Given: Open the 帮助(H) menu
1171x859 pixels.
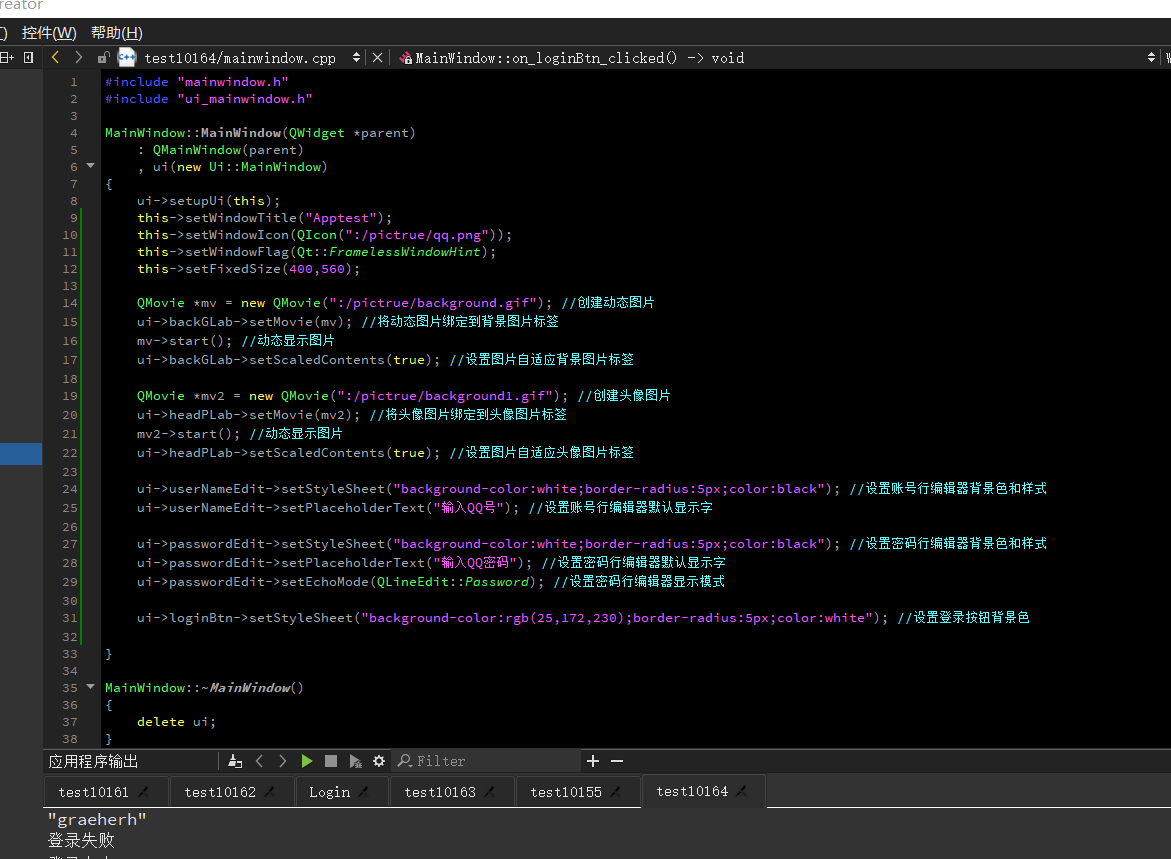Looking at the screenshot, I should (x=117, y=33).
